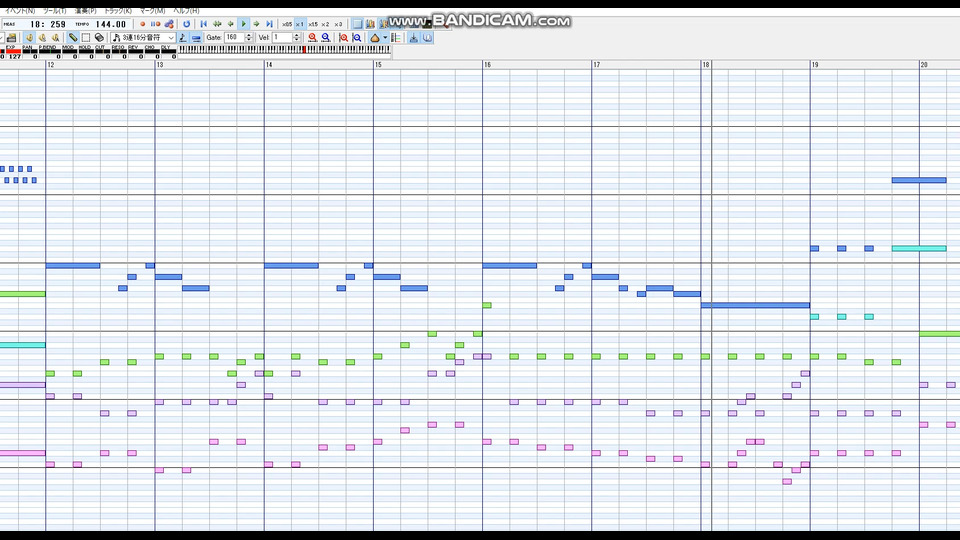Click the second blue magnifier zoom icon
Screen dimensions: 960x540
(x=357, y=37)
